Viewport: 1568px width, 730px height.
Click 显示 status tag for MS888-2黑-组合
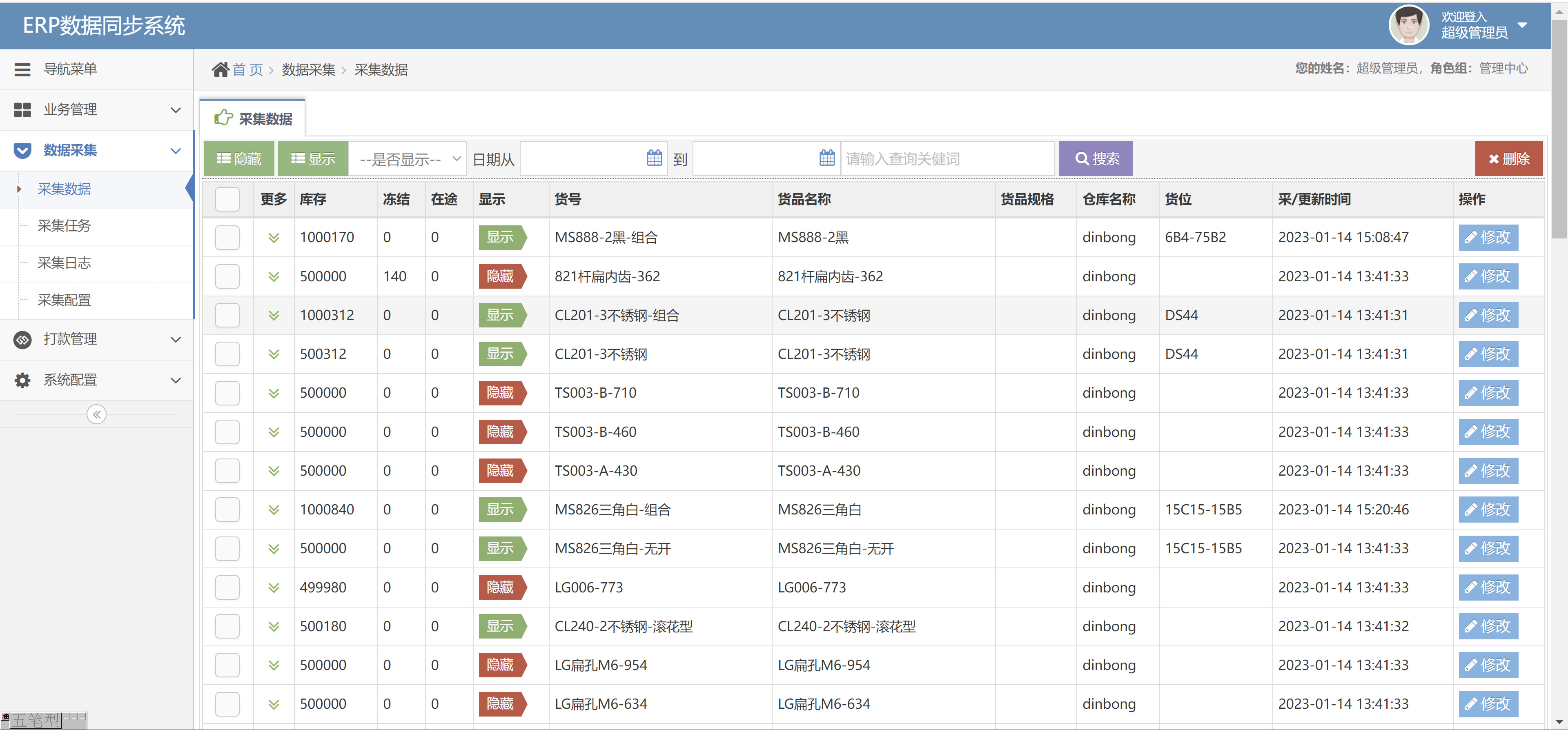pos(502,238)
